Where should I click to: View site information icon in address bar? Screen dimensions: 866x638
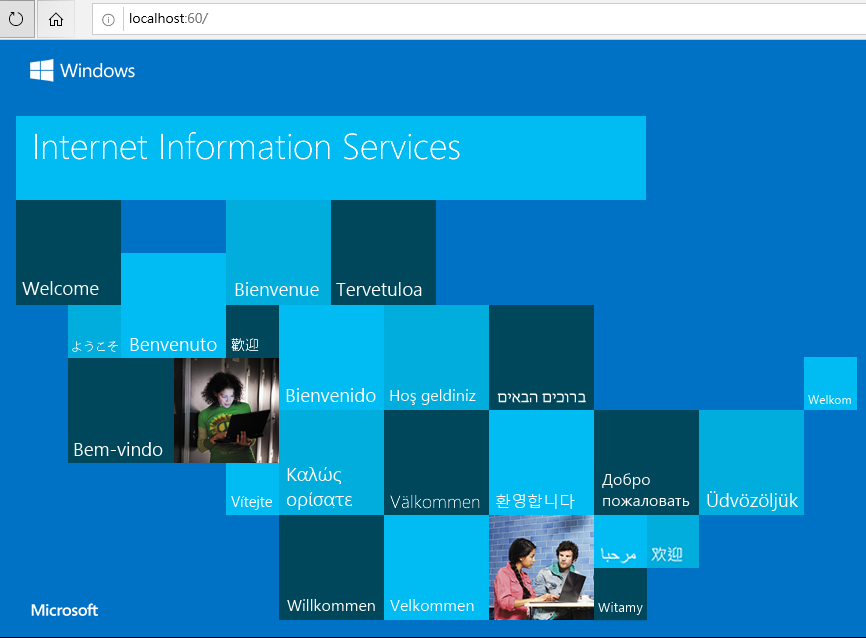click(108, 19)
